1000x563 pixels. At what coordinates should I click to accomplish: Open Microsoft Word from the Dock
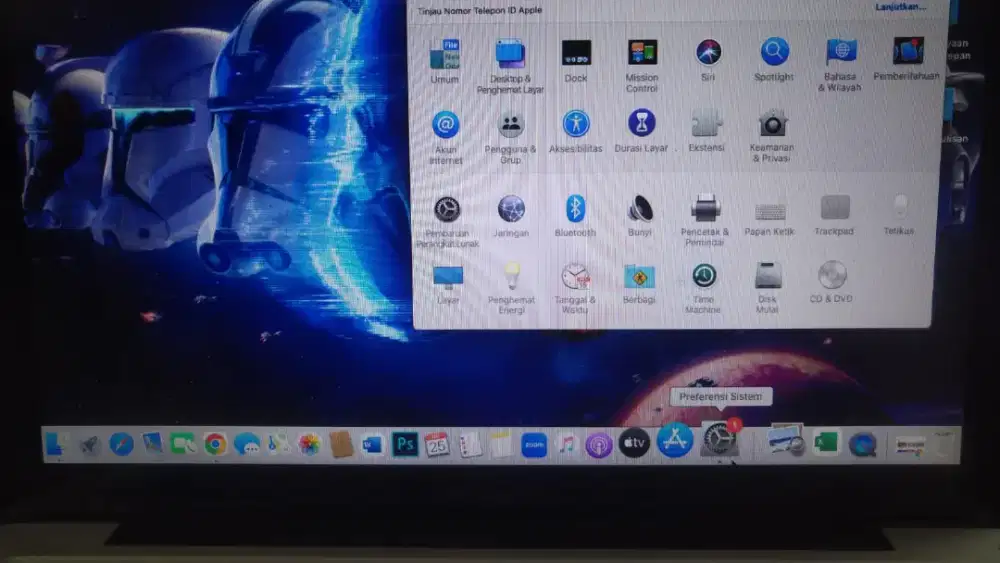point(372,444)
